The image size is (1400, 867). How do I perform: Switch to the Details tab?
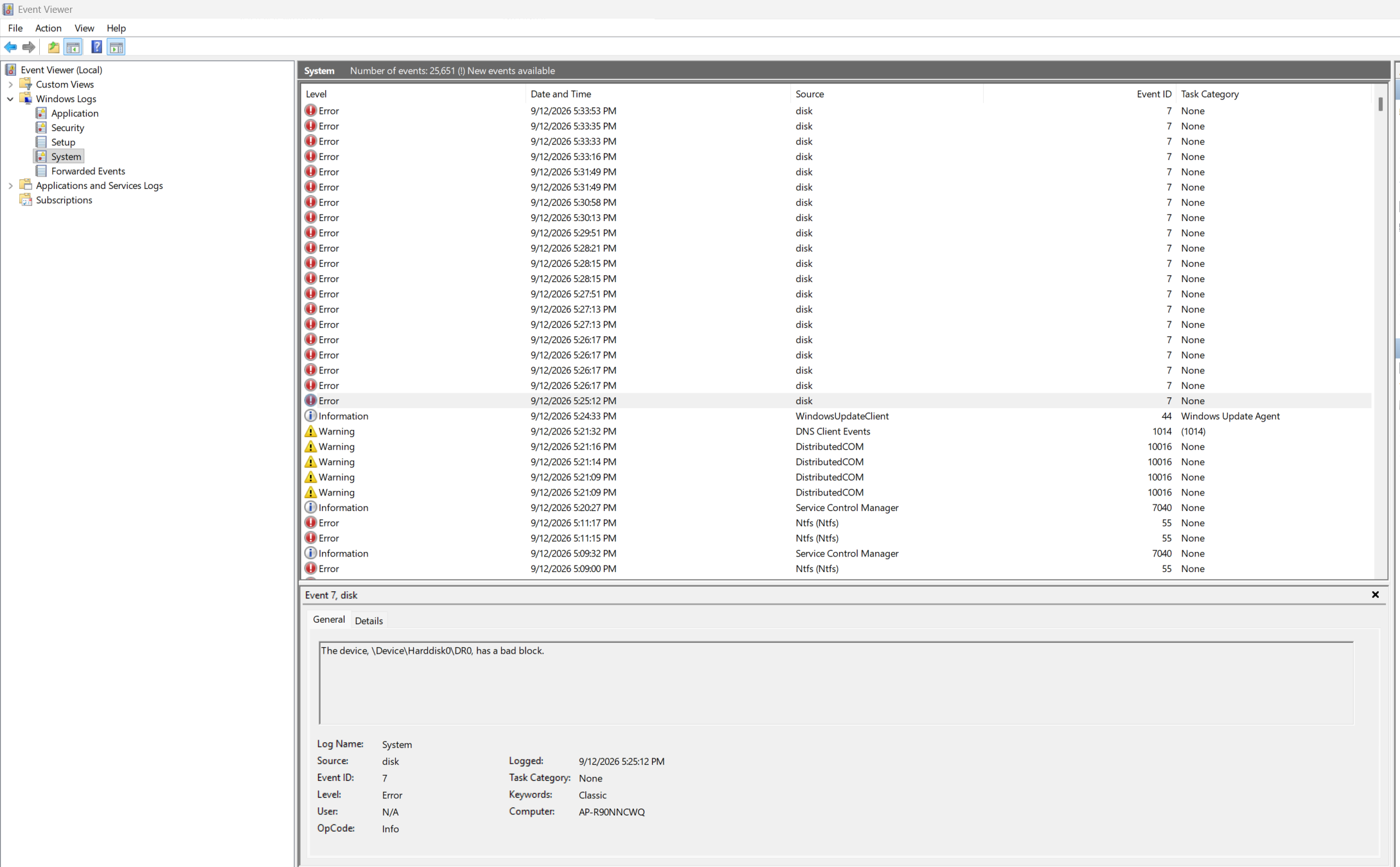click(368, 620)
